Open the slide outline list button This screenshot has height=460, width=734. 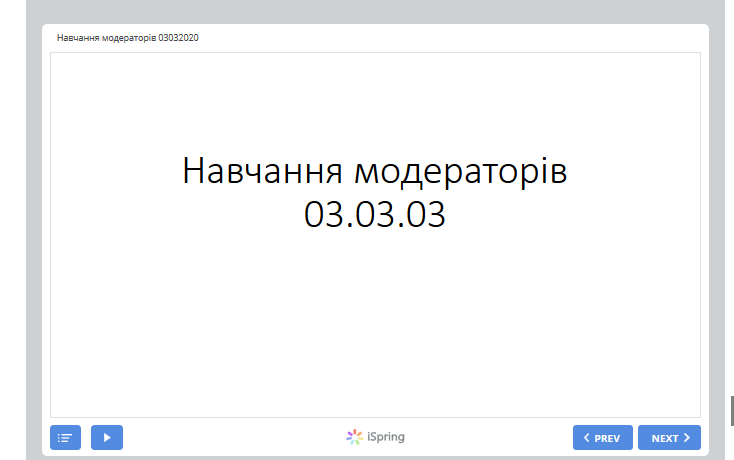pos(65,438)
